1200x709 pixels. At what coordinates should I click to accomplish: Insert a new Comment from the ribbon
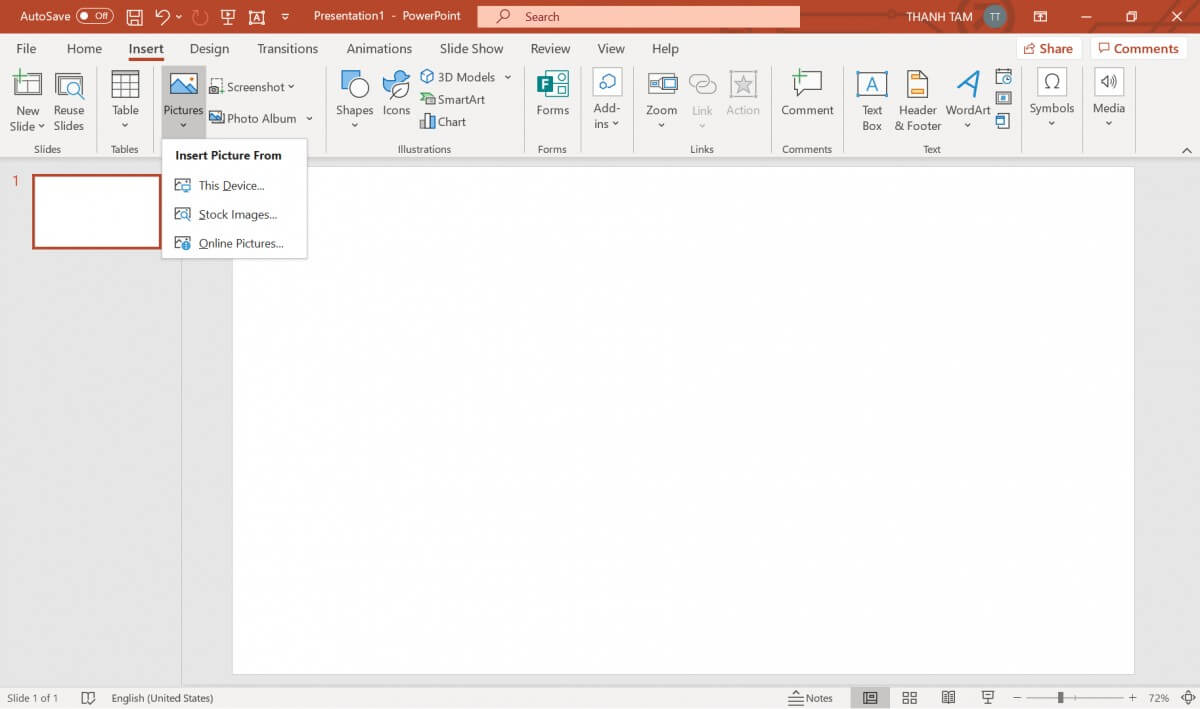(x=807, y=94)
